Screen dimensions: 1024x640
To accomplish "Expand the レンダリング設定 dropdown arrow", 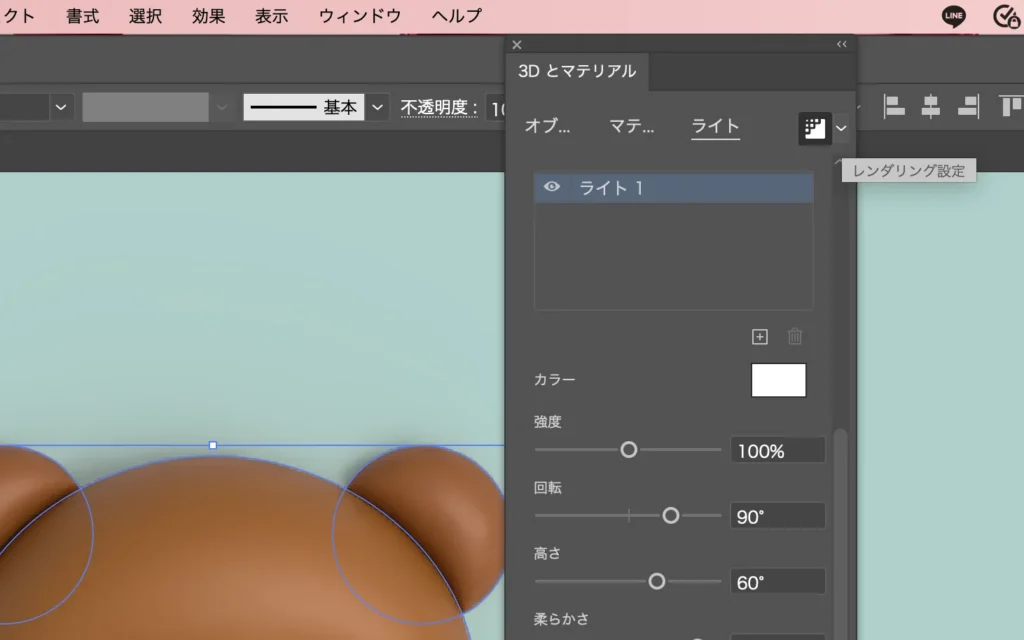I will point(842,128).
